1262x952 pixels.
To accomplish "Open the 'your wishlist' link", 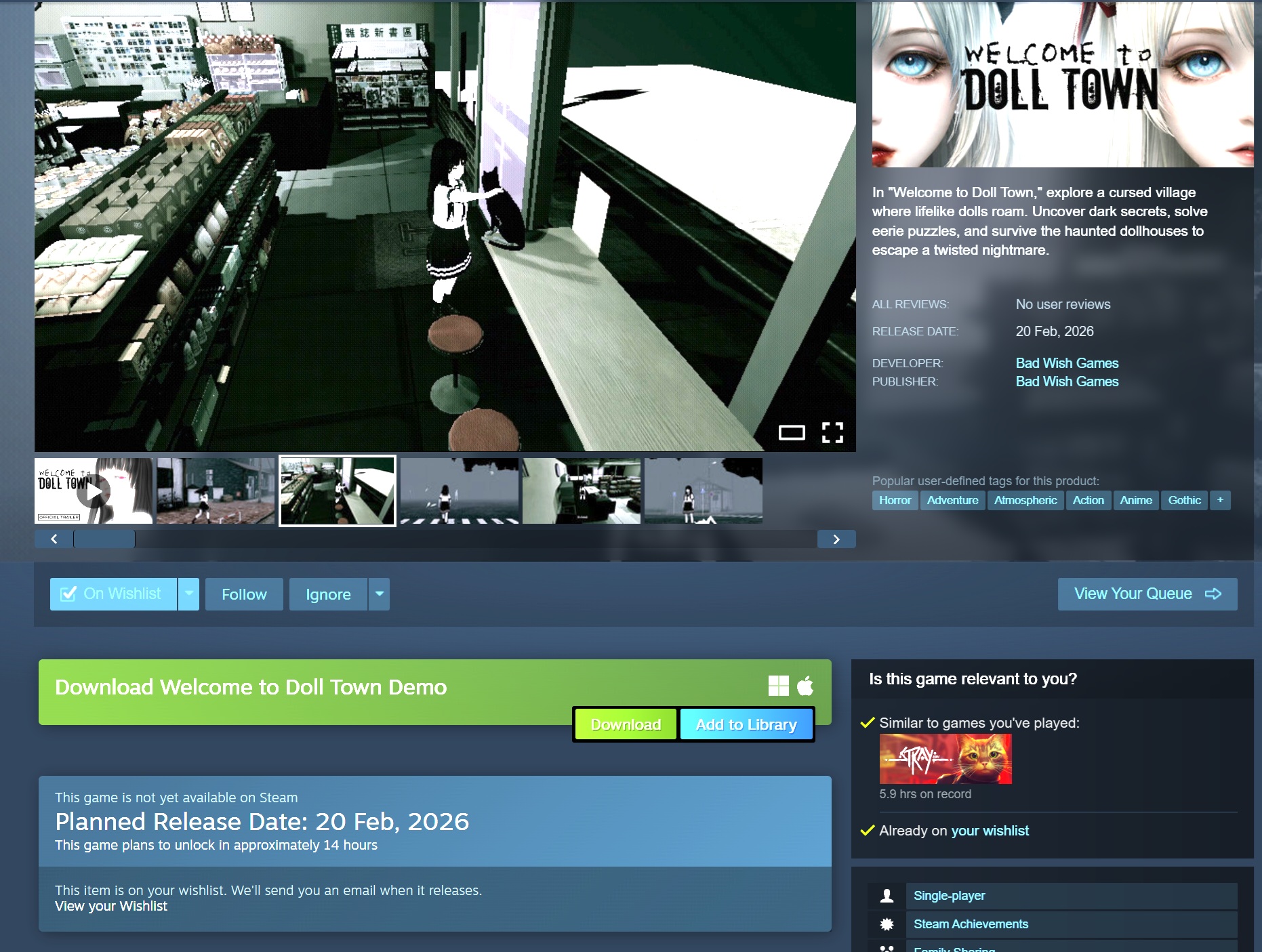I will 990,831.
